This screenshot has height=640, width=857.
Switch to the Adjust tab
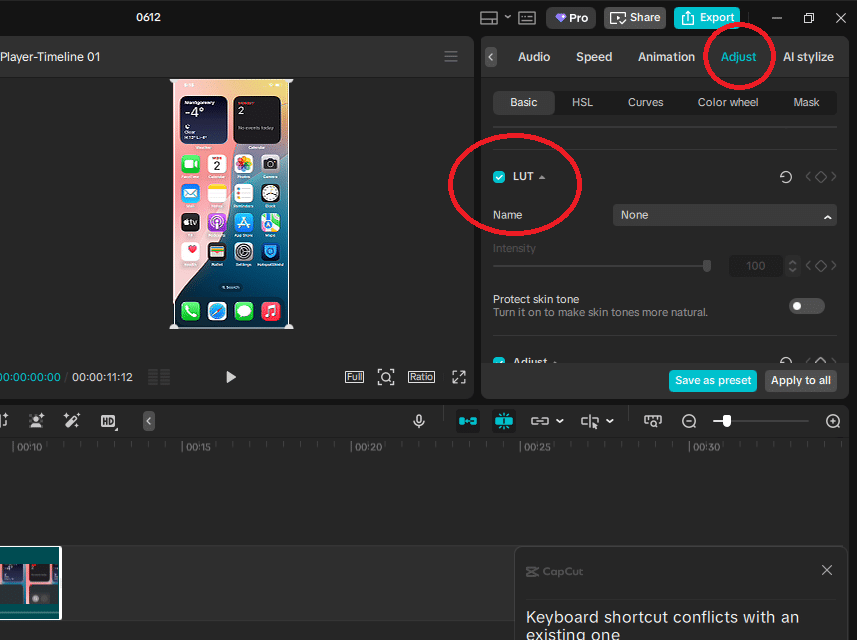tap(738, 57)
